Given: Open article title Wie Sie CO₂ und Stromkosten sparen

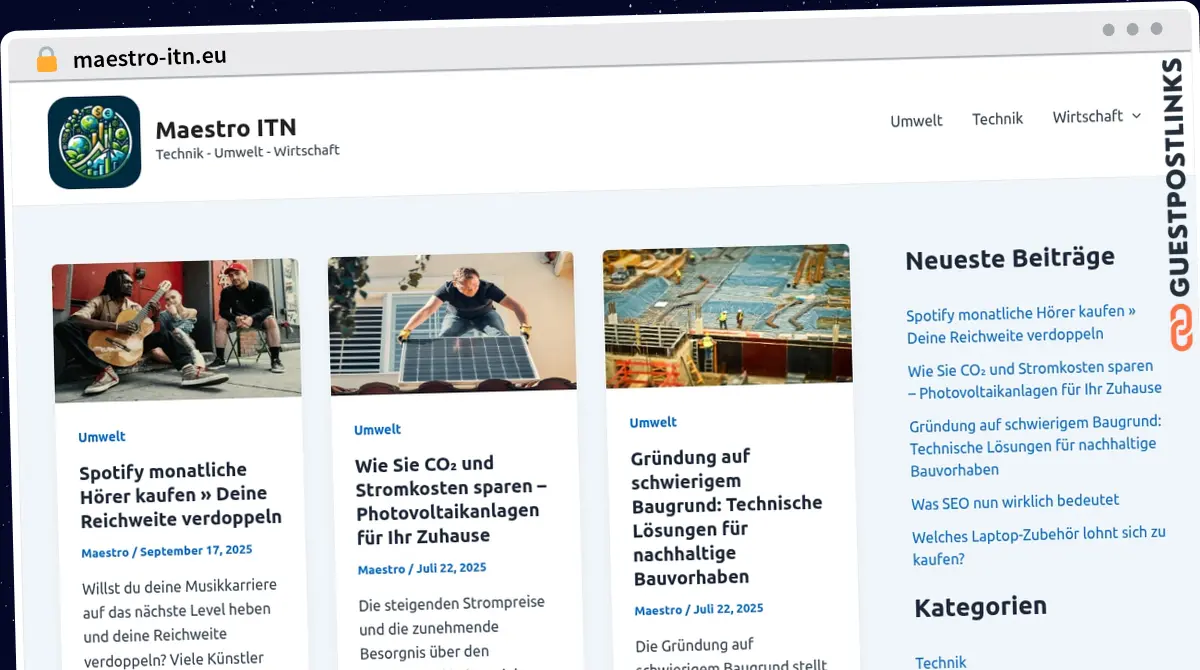Looking at the screenshot, I should point(450,499).
